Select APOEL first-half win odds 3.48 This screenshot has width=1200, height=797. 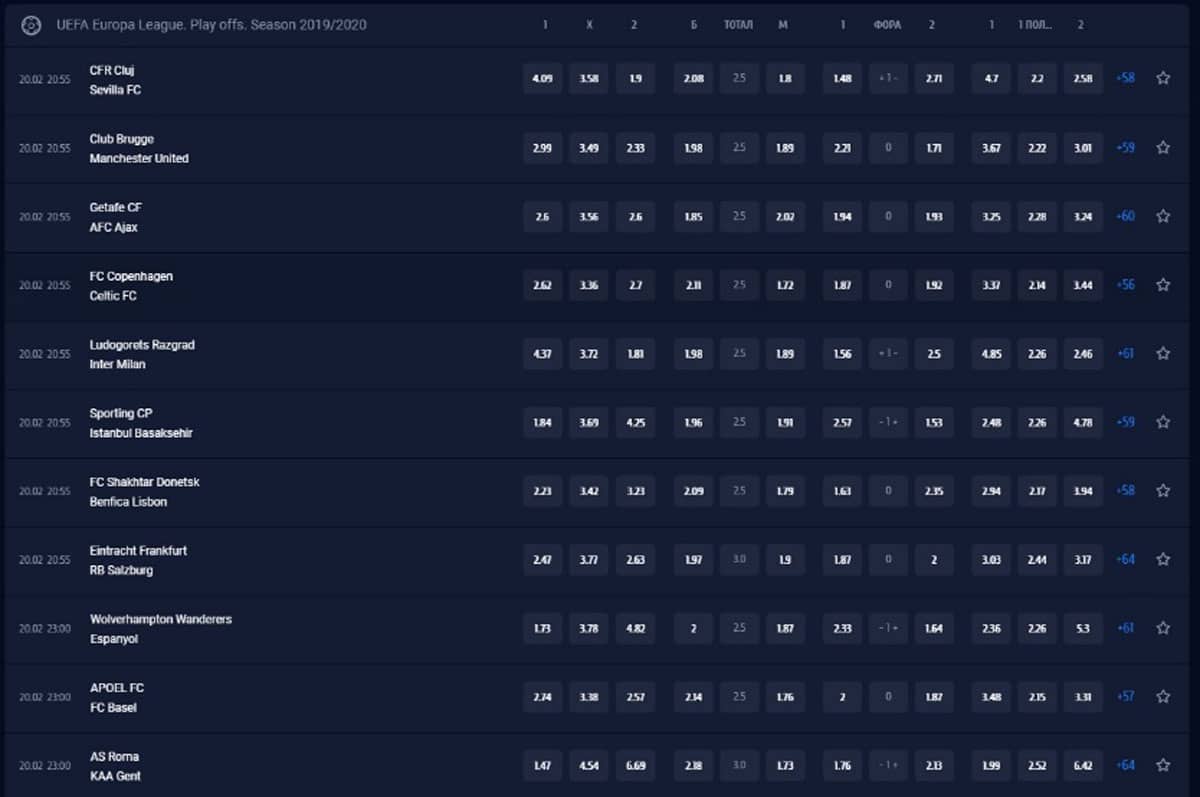991,697
